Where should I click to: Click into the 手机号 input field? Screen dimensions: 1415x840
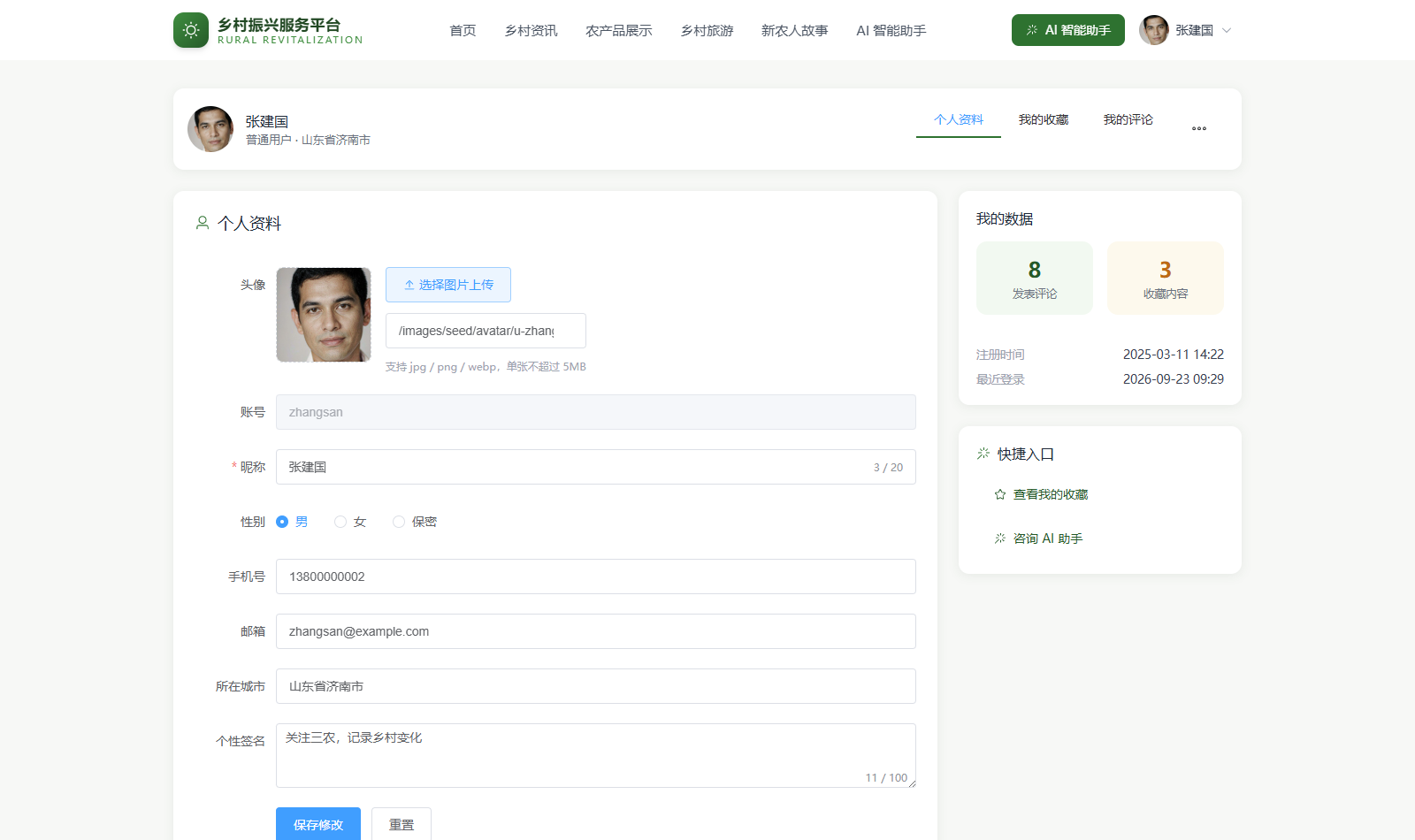coord(596,577)
